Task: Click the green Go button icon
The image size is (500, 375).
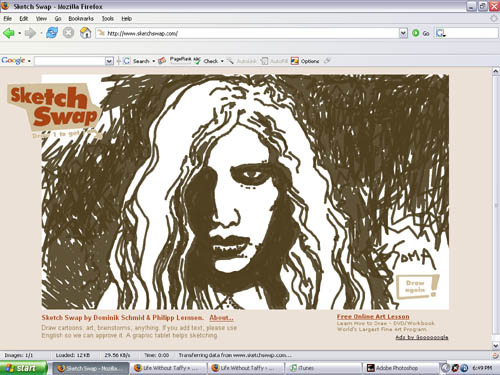Action: click(416, 33)
